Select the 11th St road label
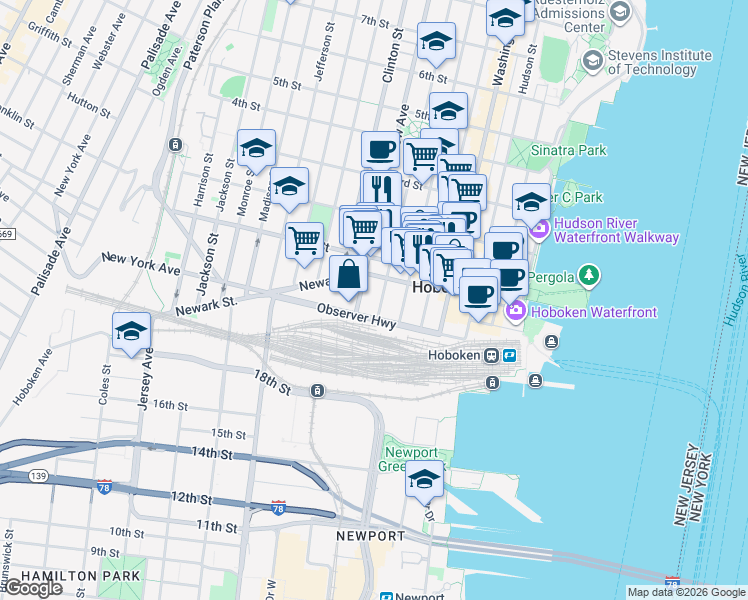 (x=217, y=527)
